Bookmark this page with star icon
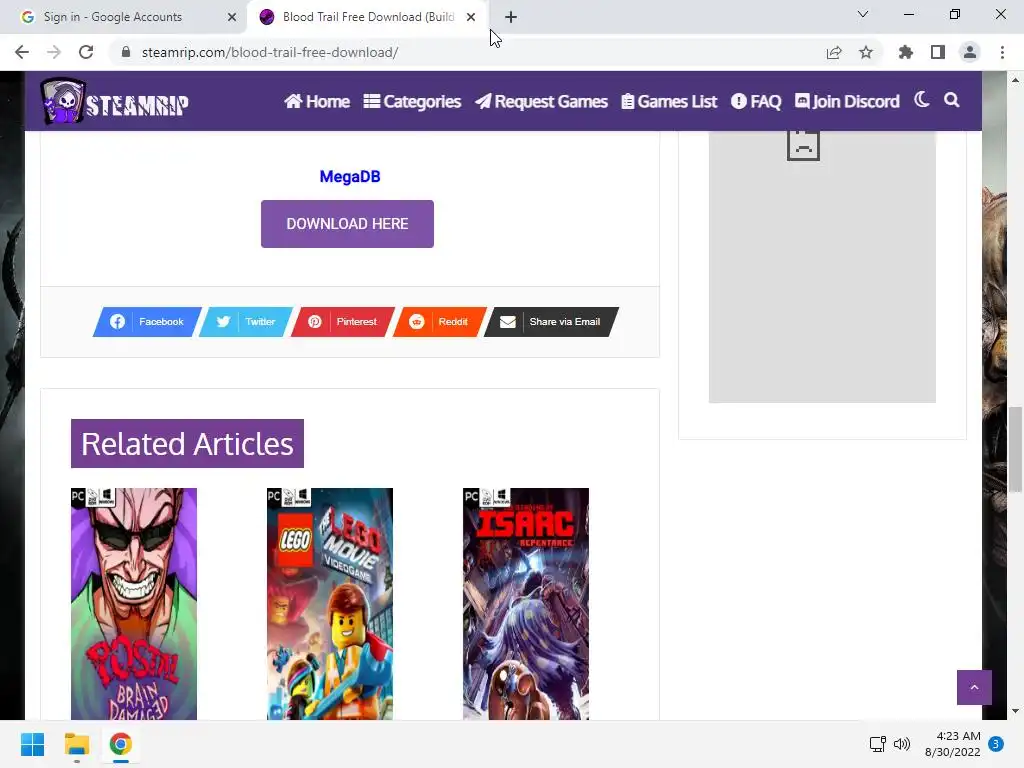The image size is (1024, 768). (x=866, y=52)
